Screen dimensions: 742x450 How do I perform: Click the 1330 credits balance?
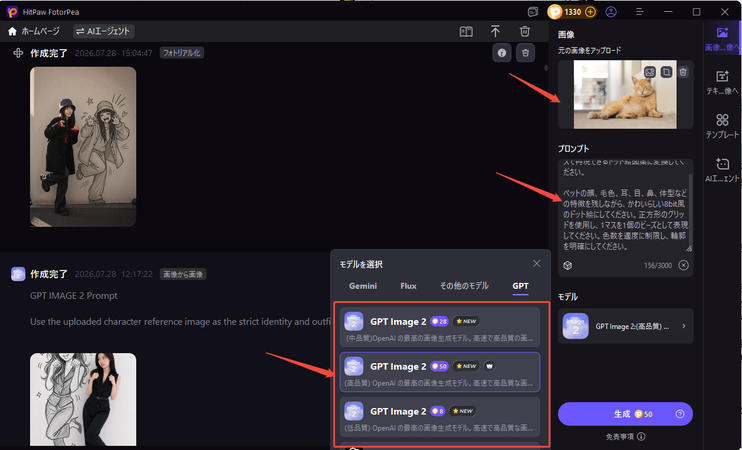[573, 12]
